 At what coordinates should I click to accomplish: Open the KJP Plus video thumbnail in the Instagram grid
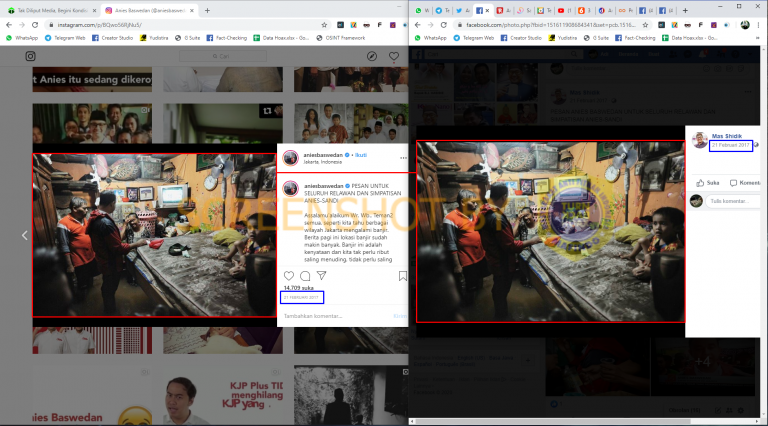point(223,395)
